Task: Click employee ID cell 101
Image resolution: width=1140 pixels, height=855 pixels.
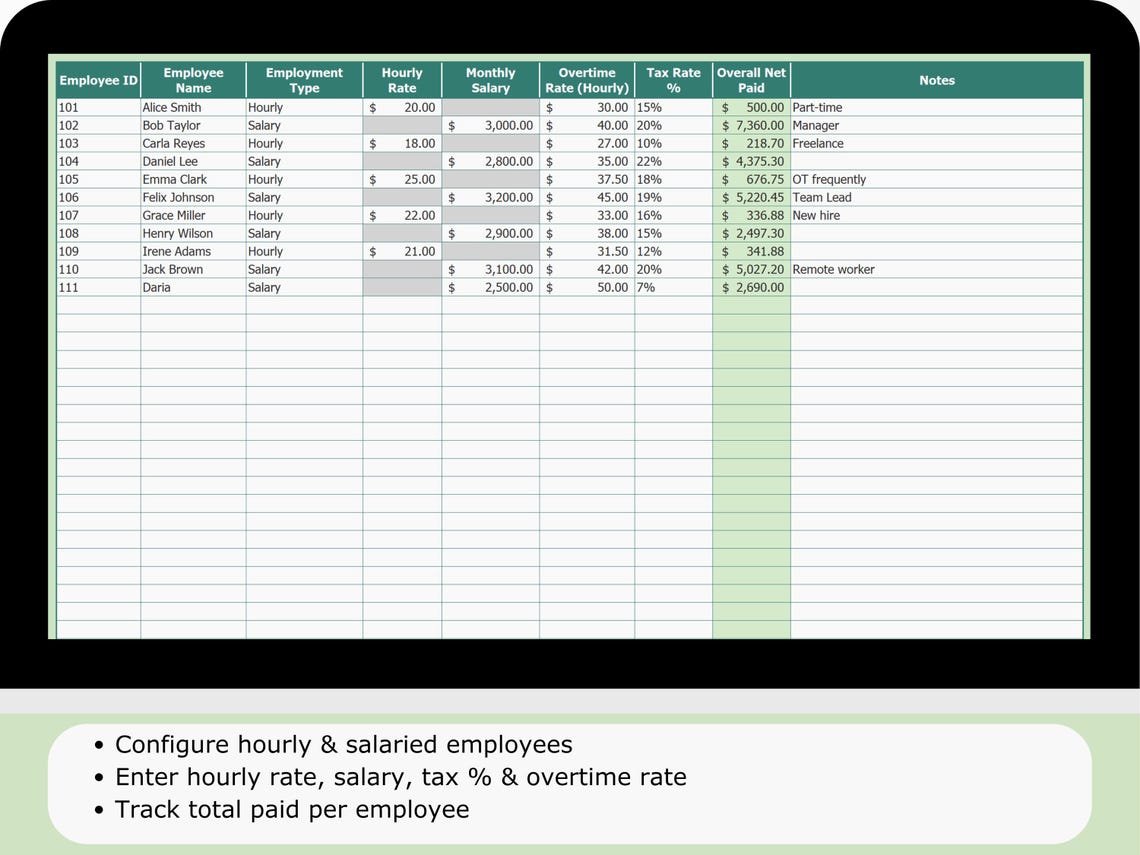Action: pyautogui.click(x=98, y=107)
